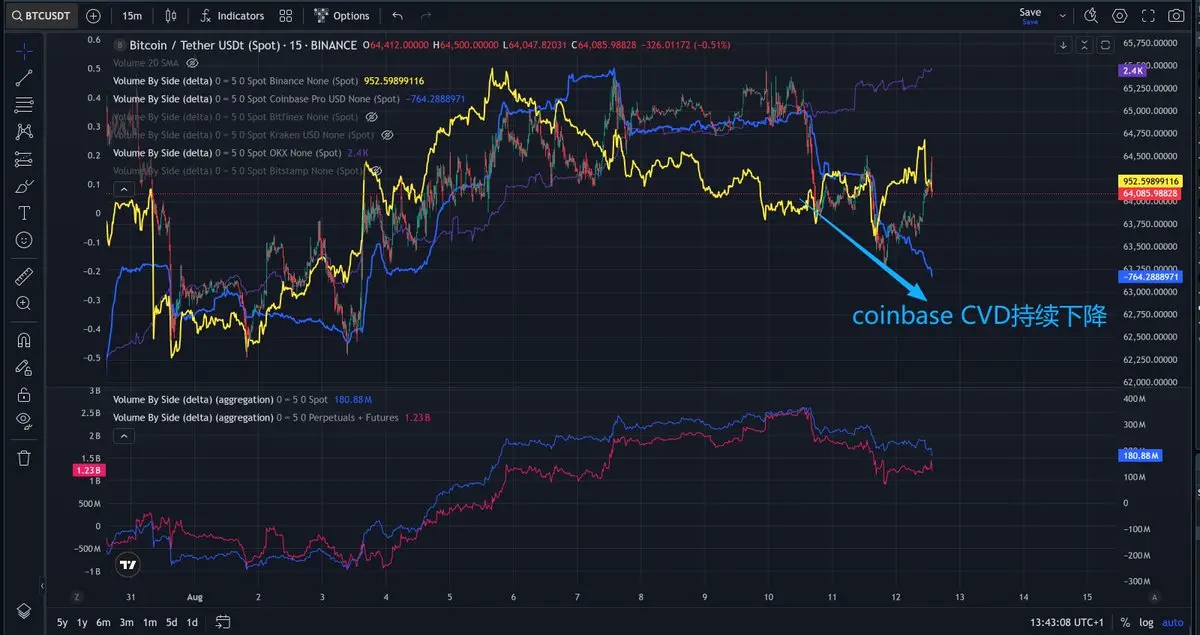Undo the last chart action
This screenshot has height=635, width=1200.
(x=399, y=16)
